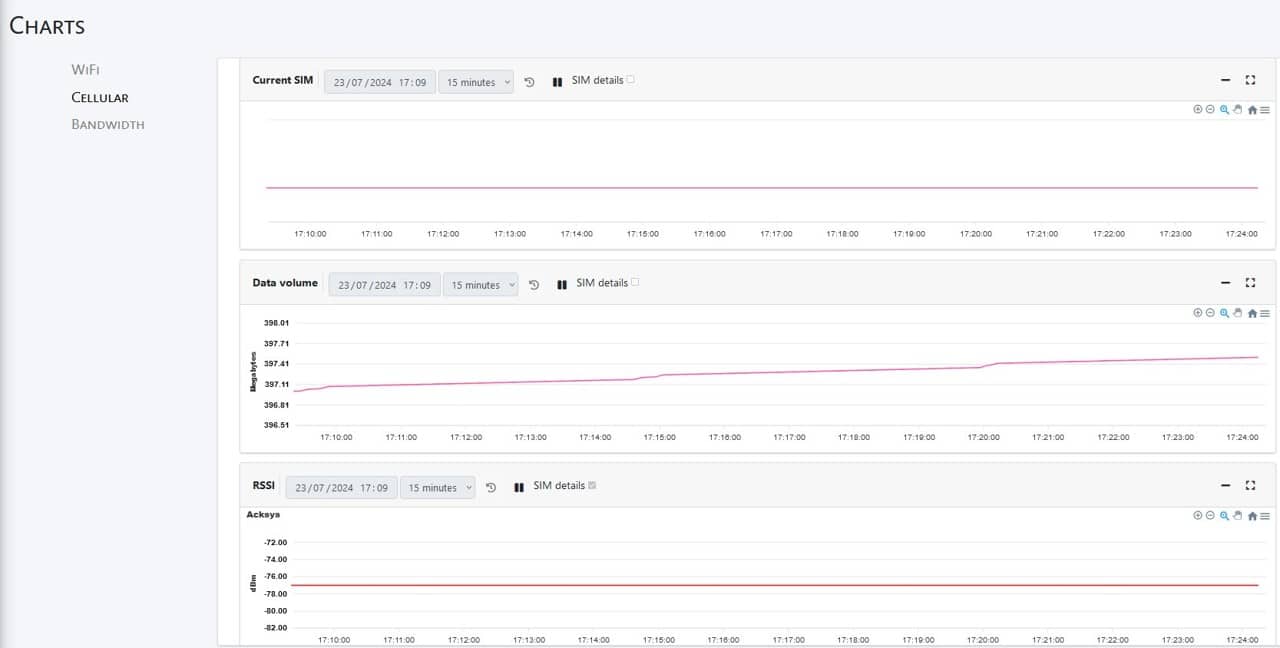Edit the Data volume date field
Image resolution: width=1280 pixels, height=648 pixels.
(x=384, y=284)
